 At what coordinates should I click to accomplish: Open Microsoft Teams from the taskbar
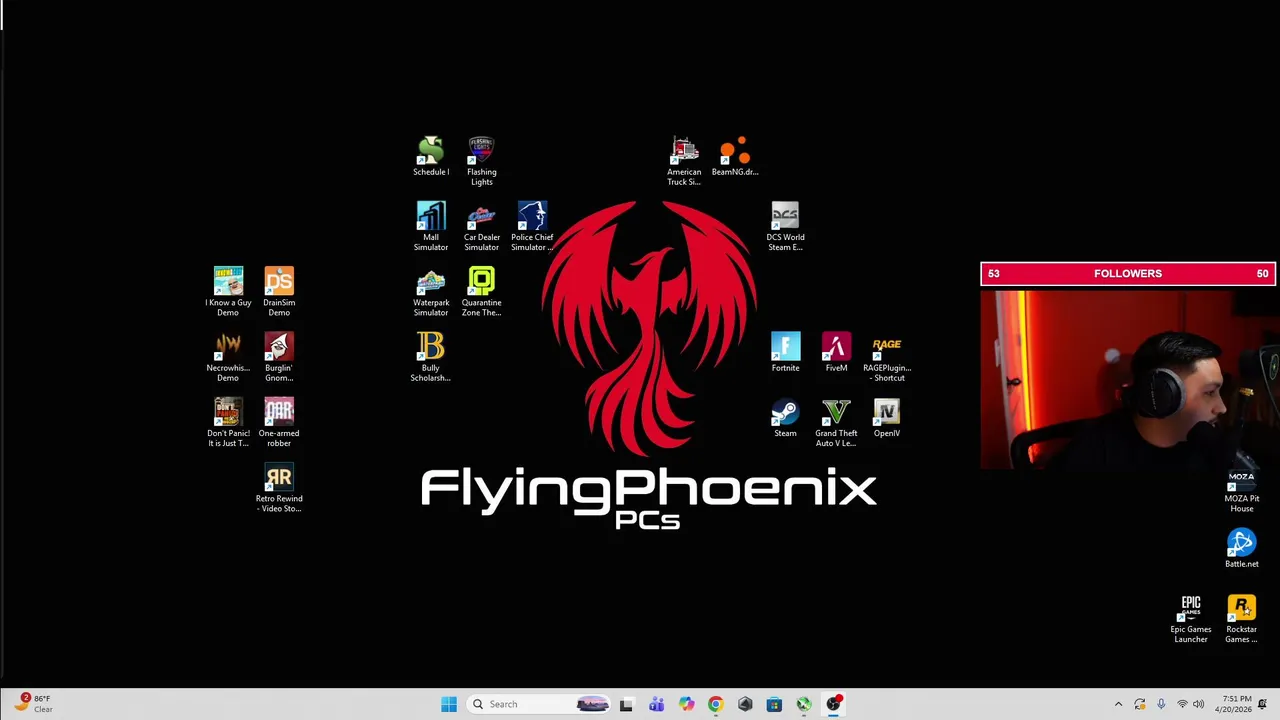tap(656, 704)
